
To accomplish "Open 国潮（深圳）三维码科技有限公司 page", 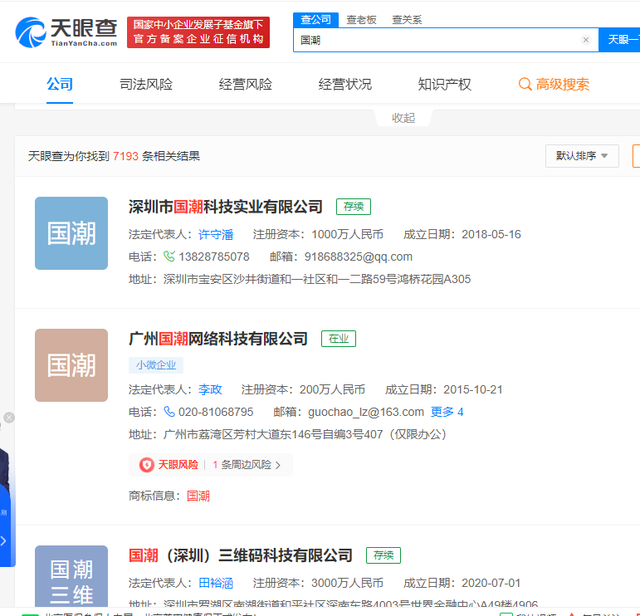I will [x=240, y=555].
